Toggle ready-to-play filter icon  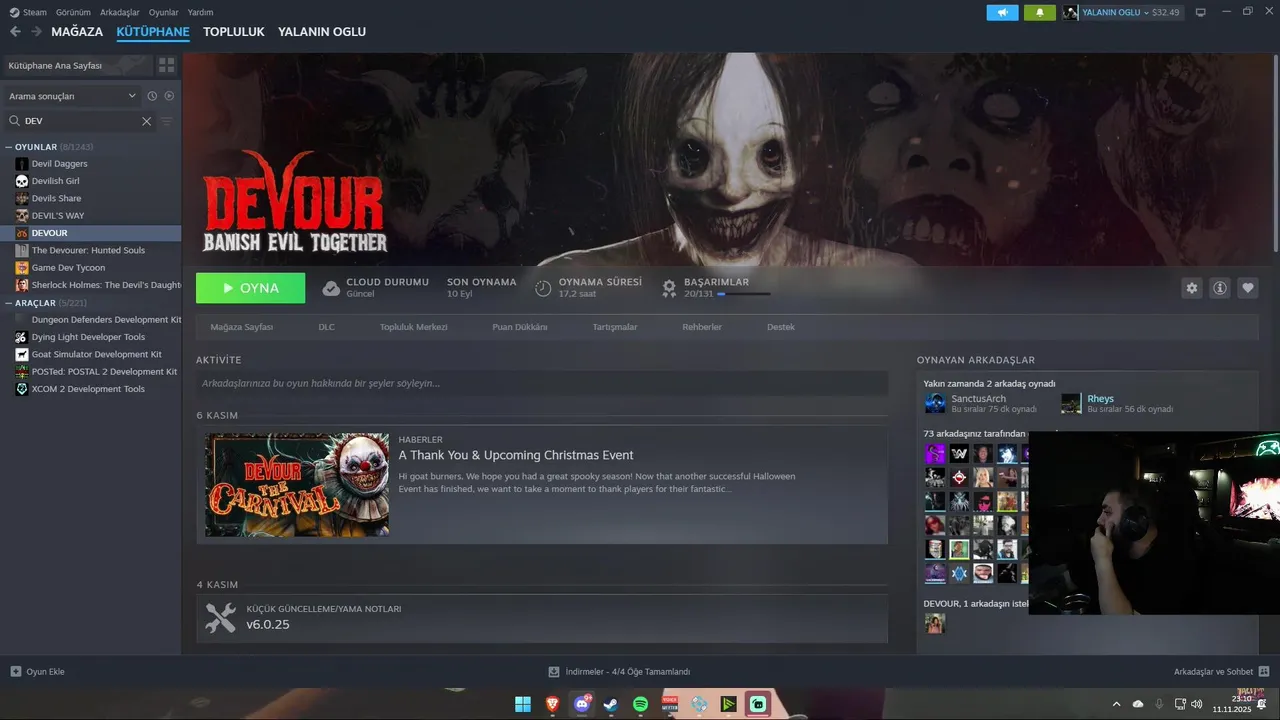(169, 96)
